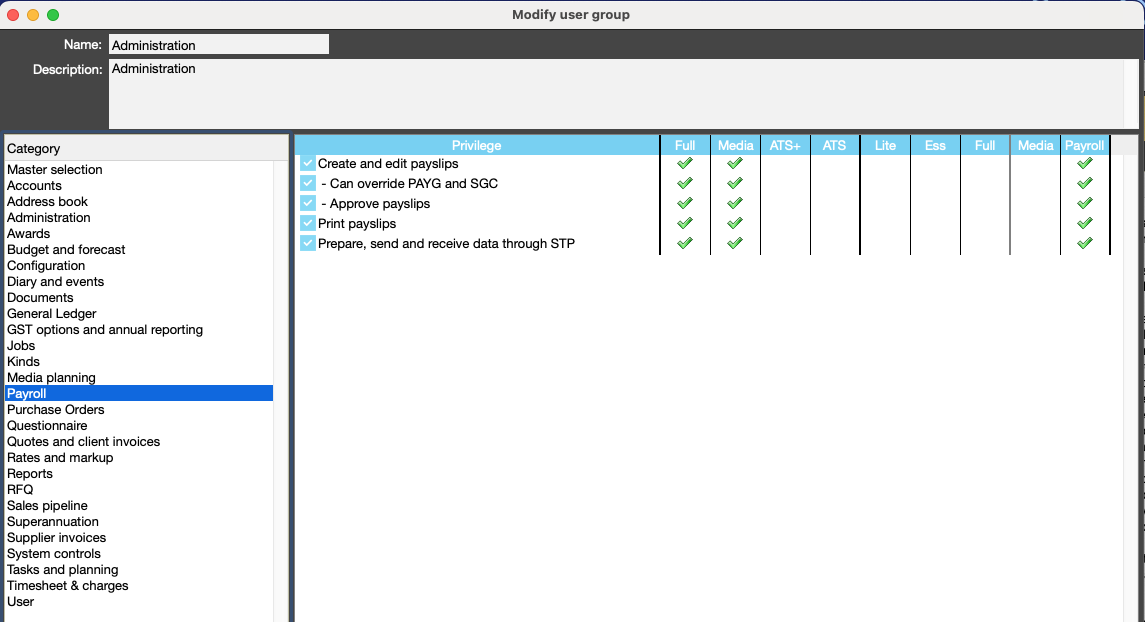
Task: Select RFQ category
Action: [x=139, y=490]
